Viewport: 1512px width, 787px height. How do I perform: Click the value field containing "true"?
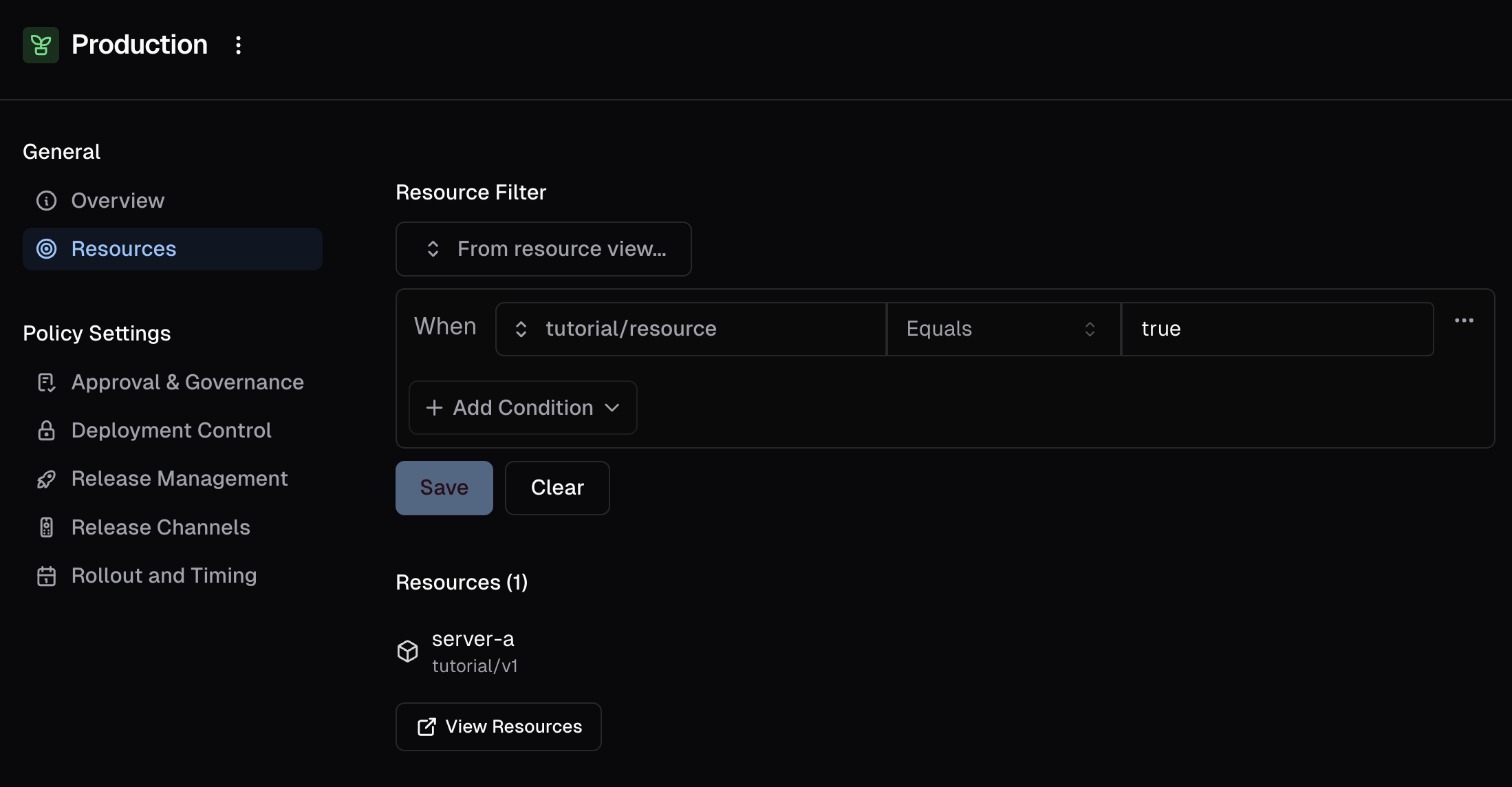tap(1277, 329)
